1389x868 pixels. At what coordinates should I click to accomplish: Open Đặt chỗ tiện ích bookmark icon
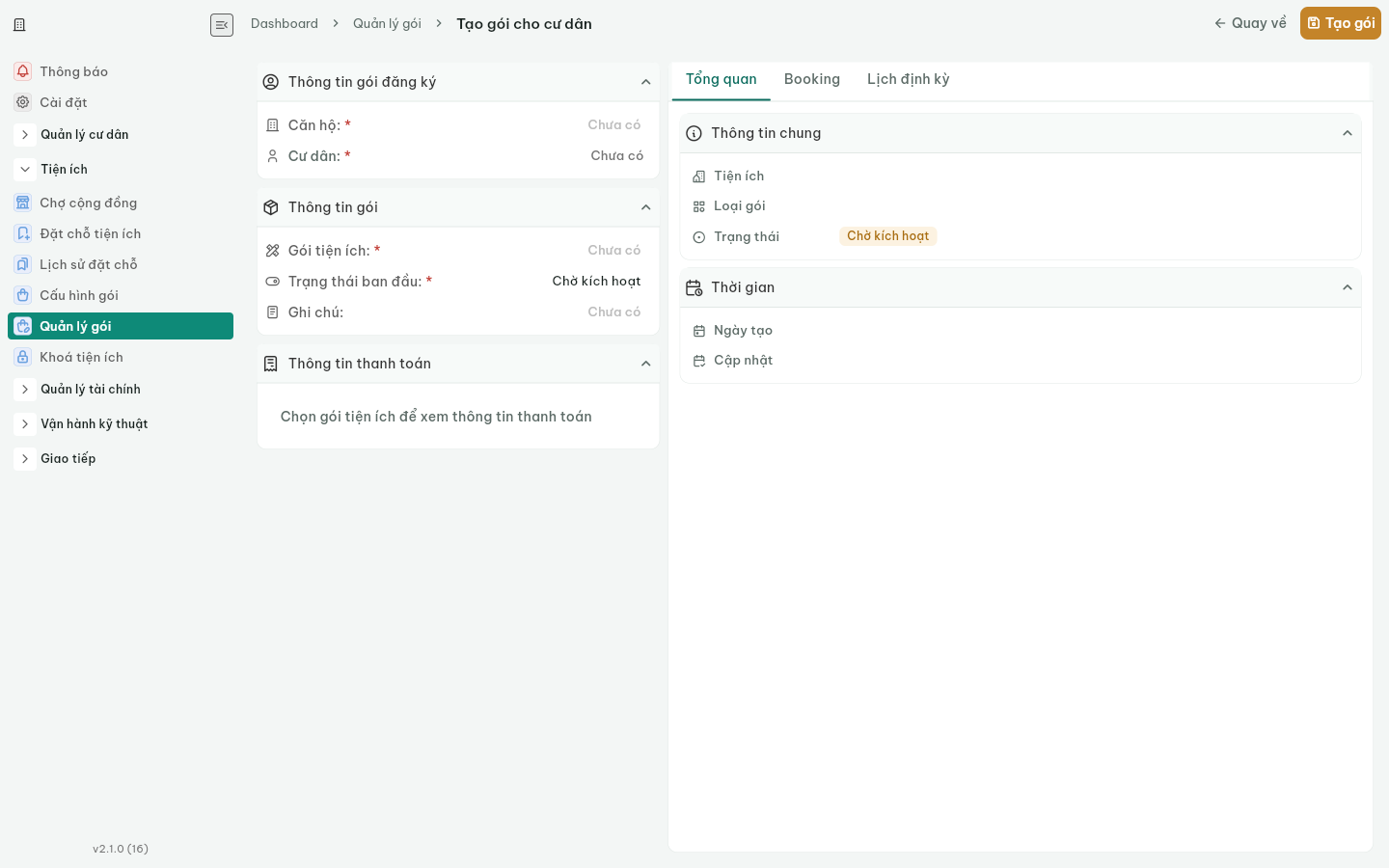pyautogui.click(x=23, y=233)
